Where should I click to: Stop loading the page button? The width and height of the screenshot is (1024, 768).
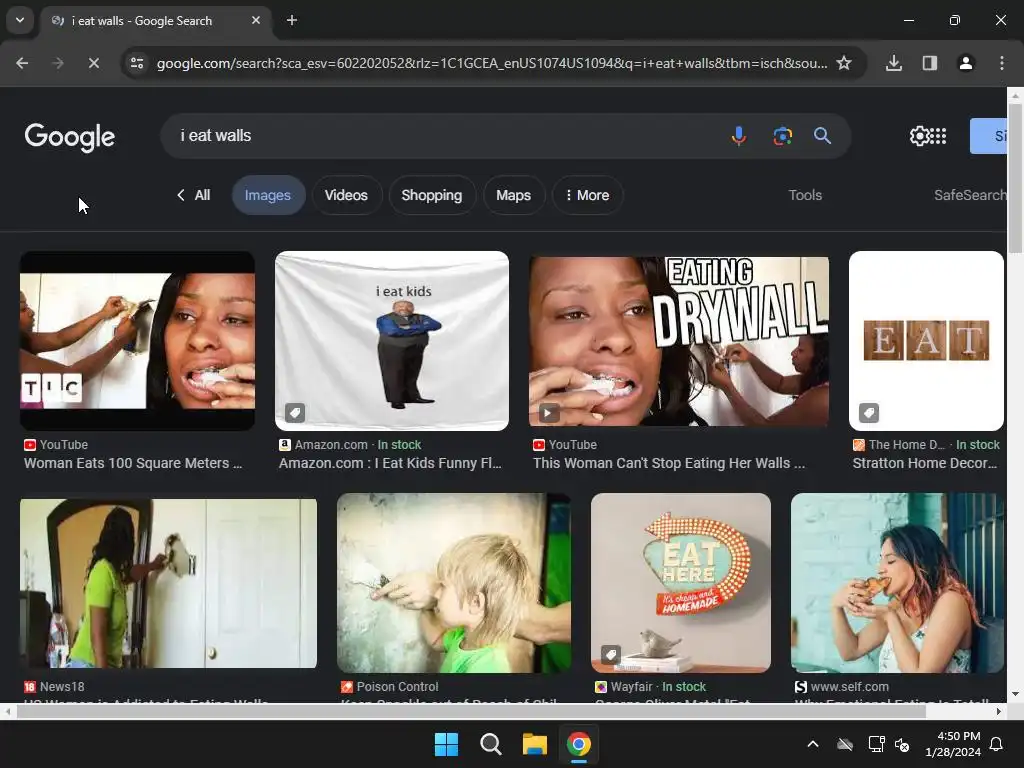pos(93,63)
